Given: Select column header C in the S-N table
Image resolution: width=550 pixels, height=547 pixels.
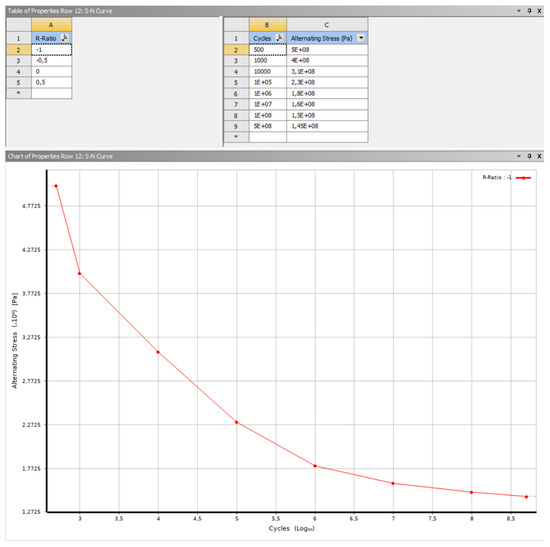Looking at the screenshot, I should coord(327,25).
